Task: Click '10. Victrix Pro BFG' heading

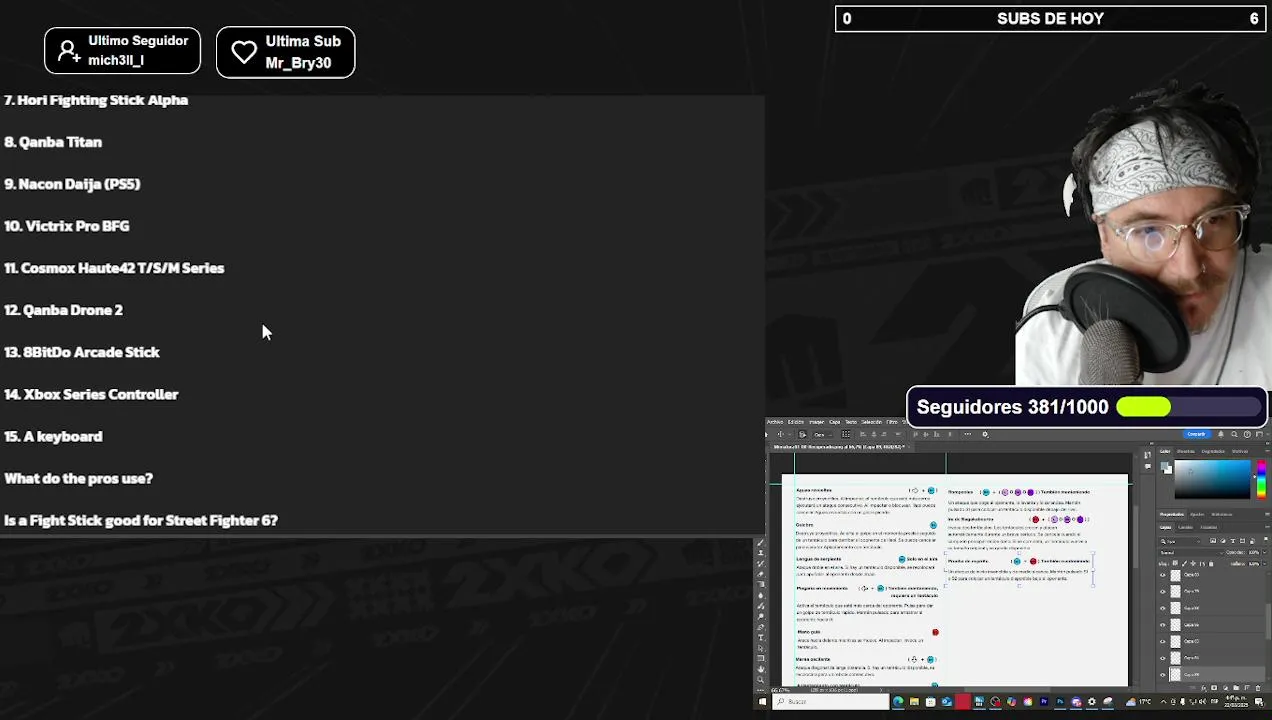Action: coord(67,226)
